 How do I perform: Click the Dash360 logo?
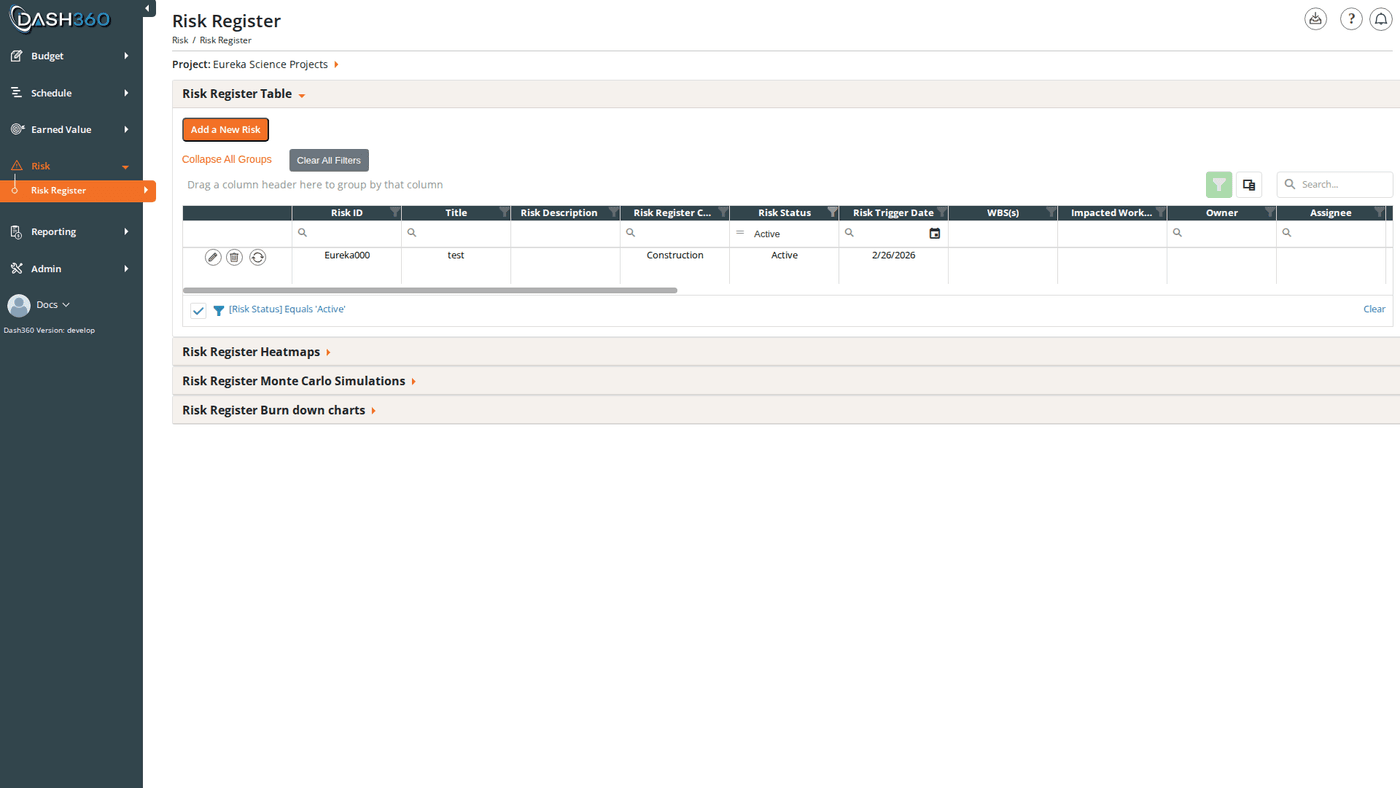(x=60, y=19)
